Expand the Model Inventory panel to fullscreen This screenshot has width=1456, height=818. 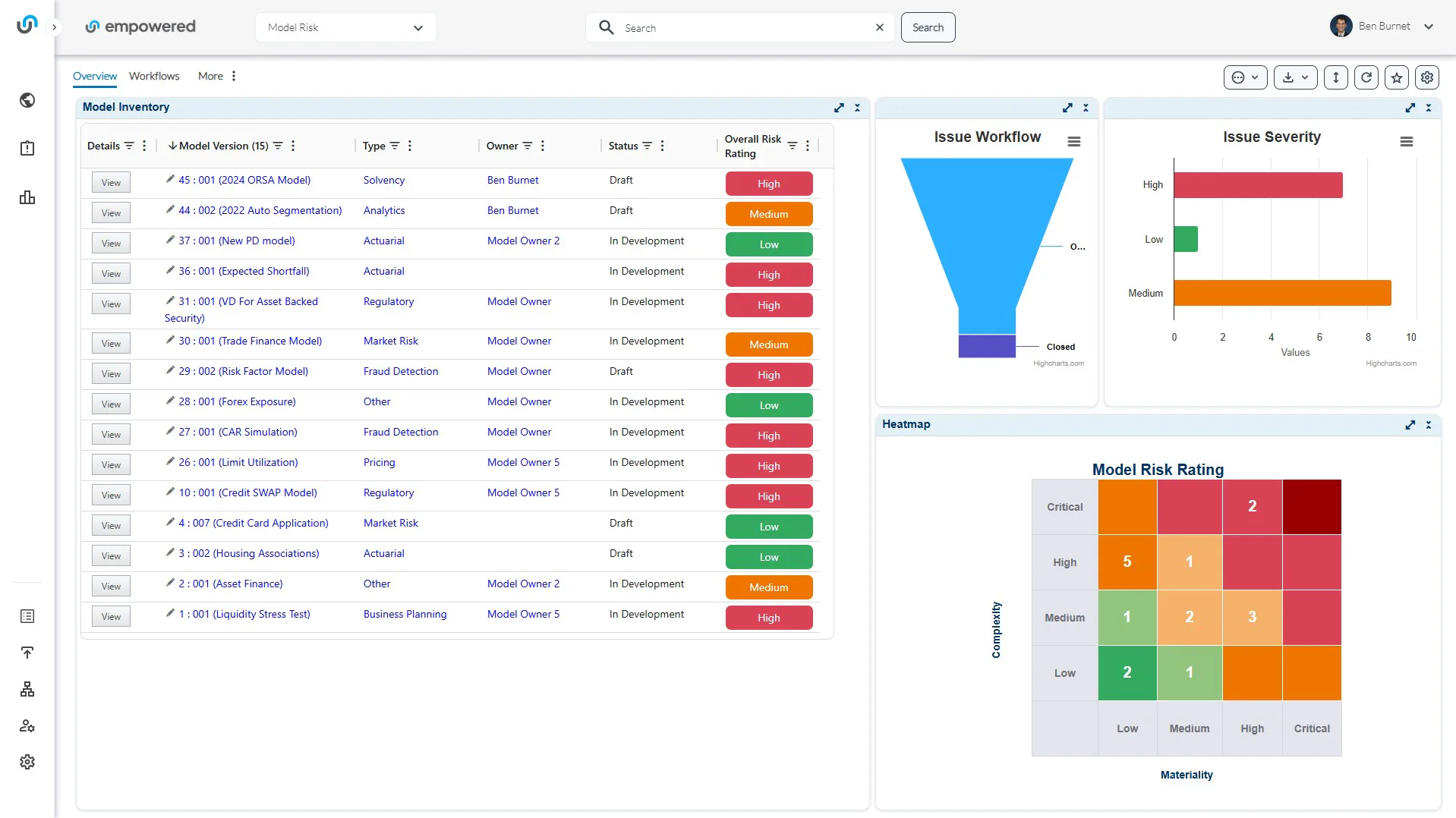[x=839, y=108]
